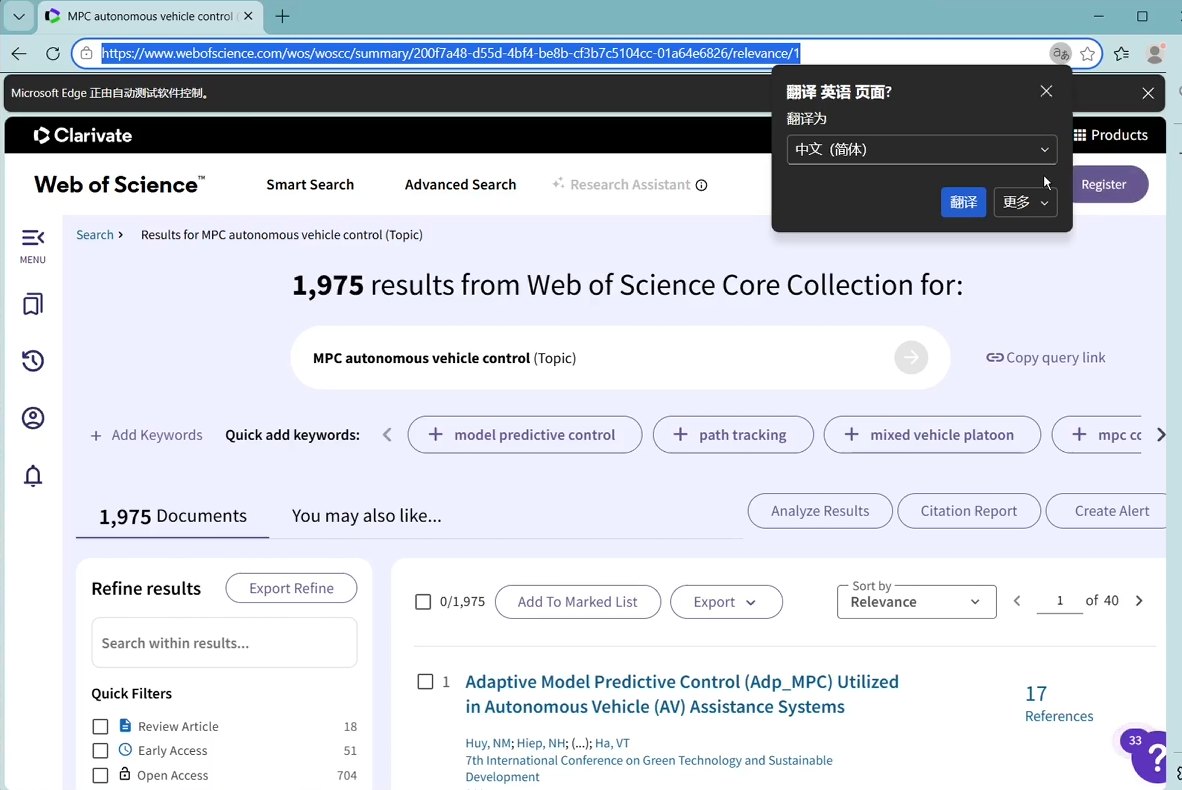View site information lock icon
Viewport: 1182px width, 790px height.
tap(87, 54)
